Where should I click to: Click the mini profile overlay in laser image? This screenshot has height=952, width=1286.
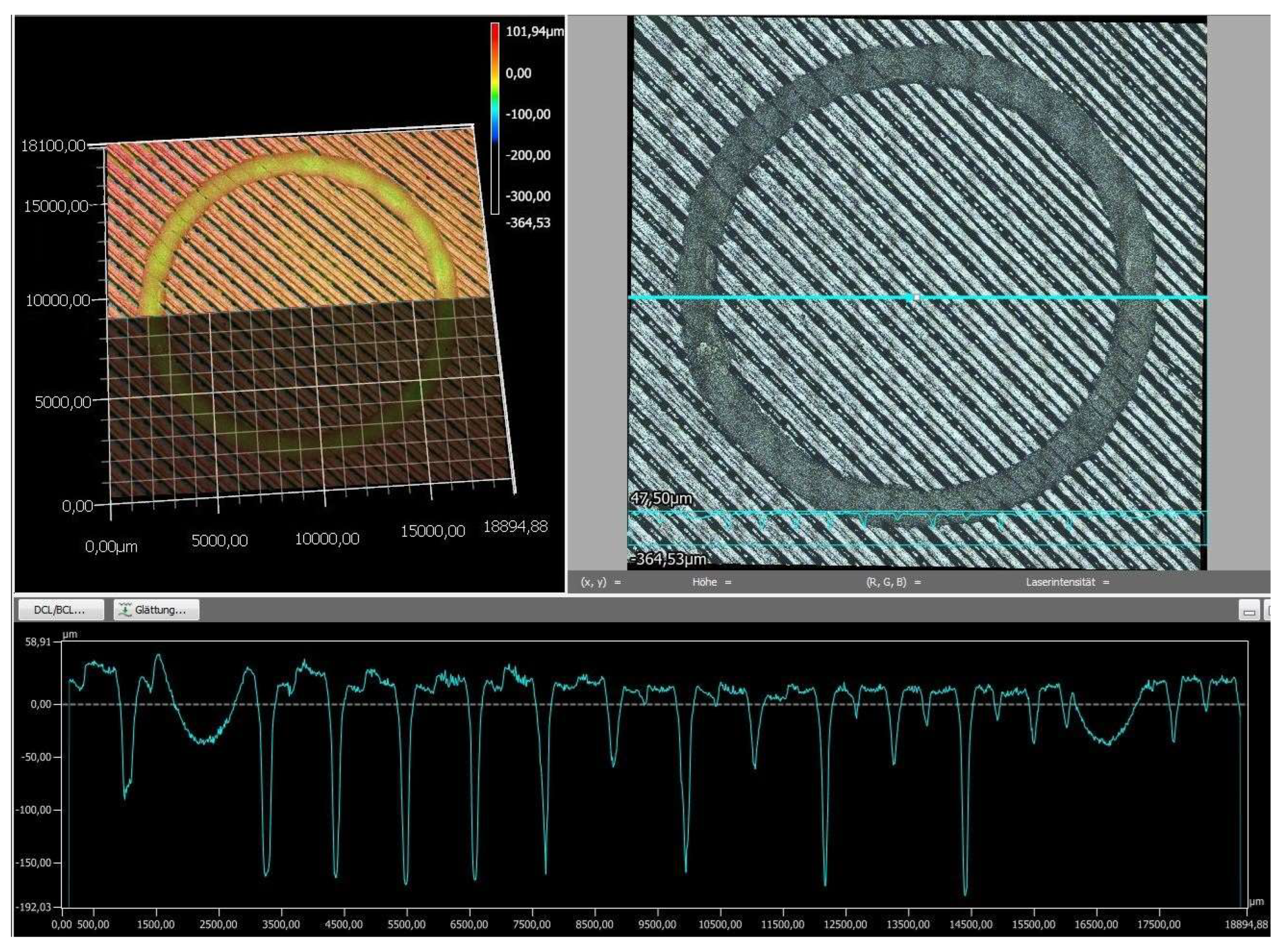click(916, 527)
